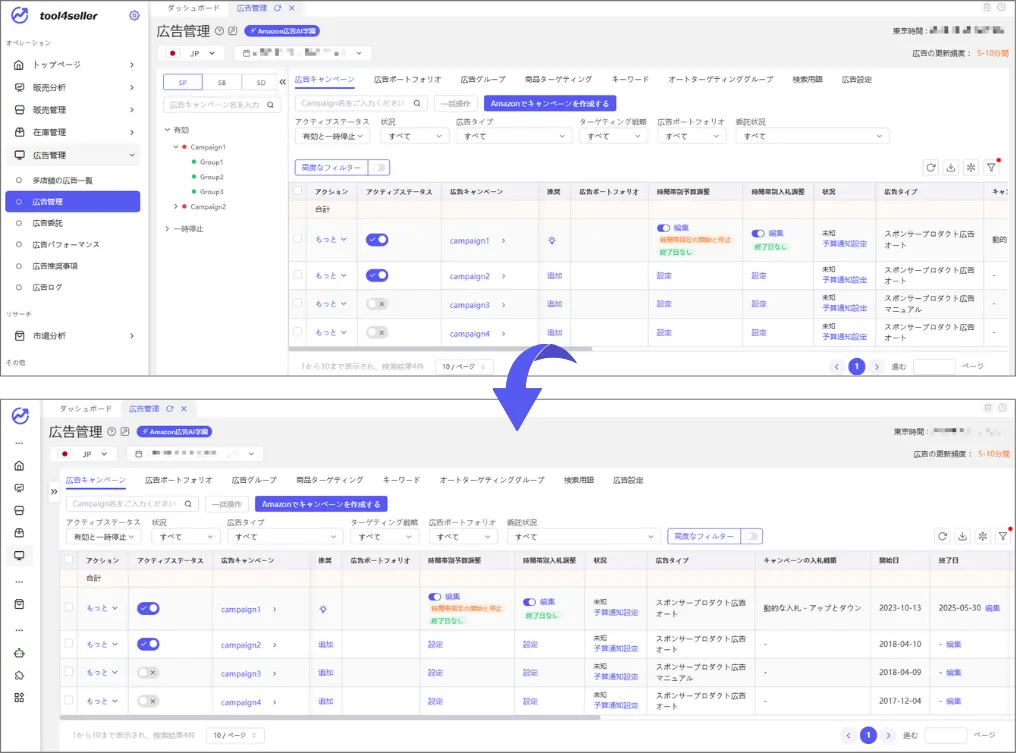
Task: Open キーワード tab in bottom screenshot
Action: [402, 480]
